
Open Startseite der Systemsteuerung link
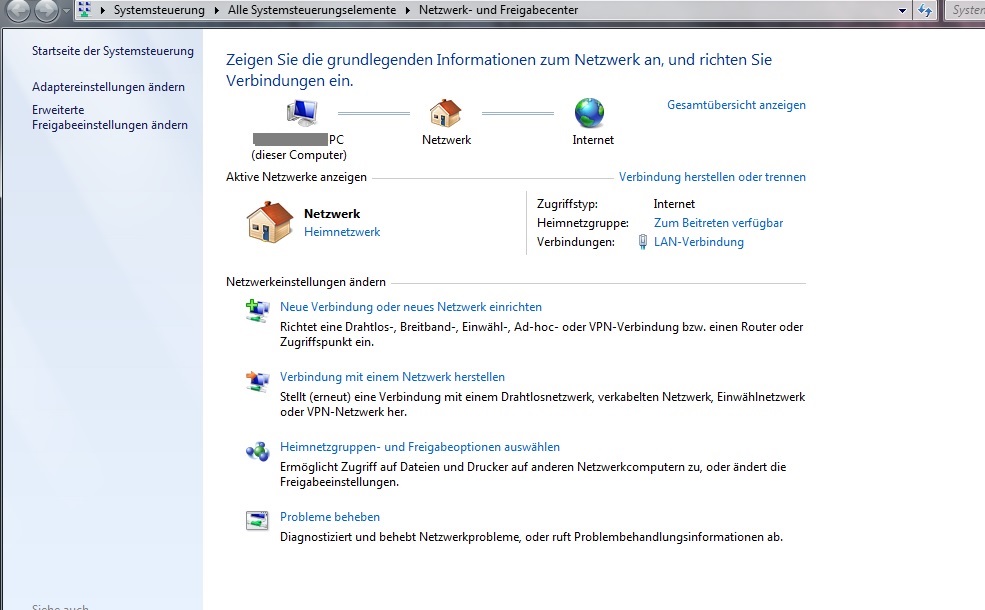coord(112,51)
